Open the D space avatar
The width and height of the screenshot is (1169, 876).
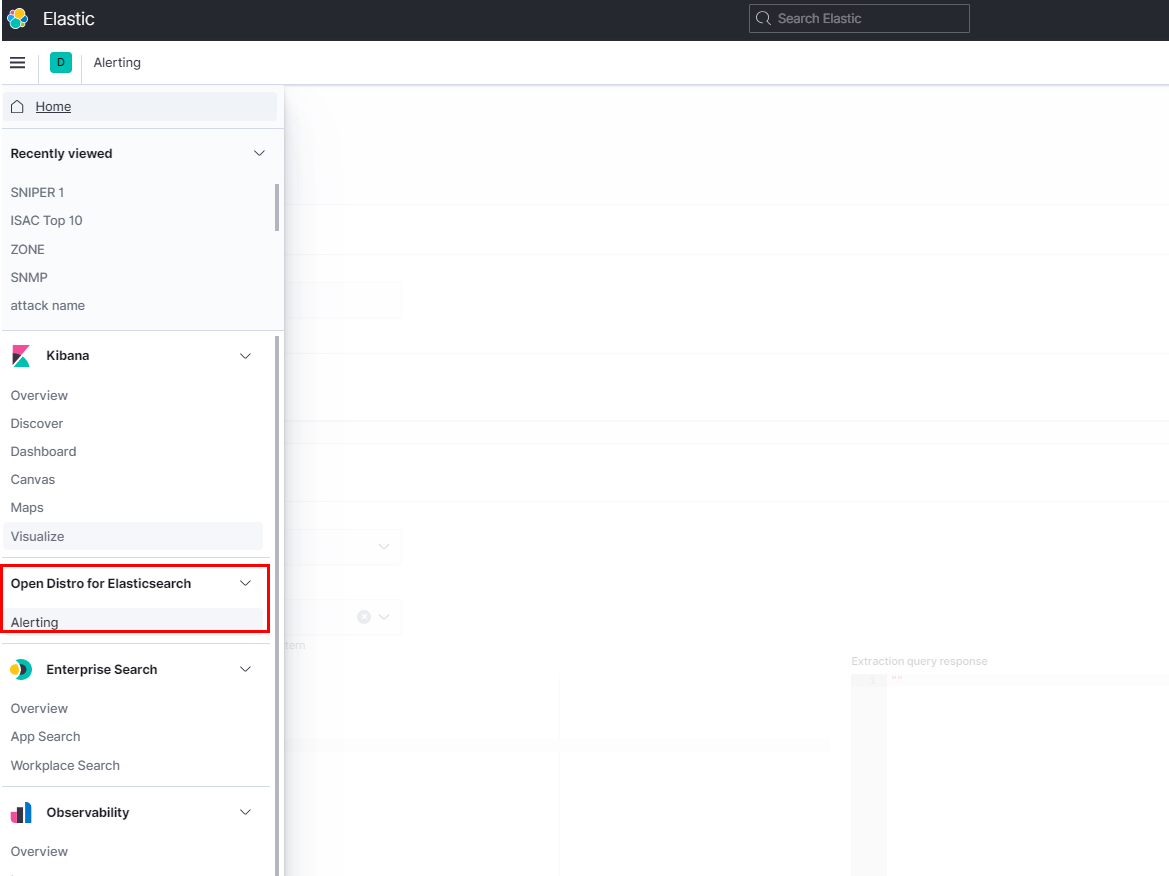[60, 63]
